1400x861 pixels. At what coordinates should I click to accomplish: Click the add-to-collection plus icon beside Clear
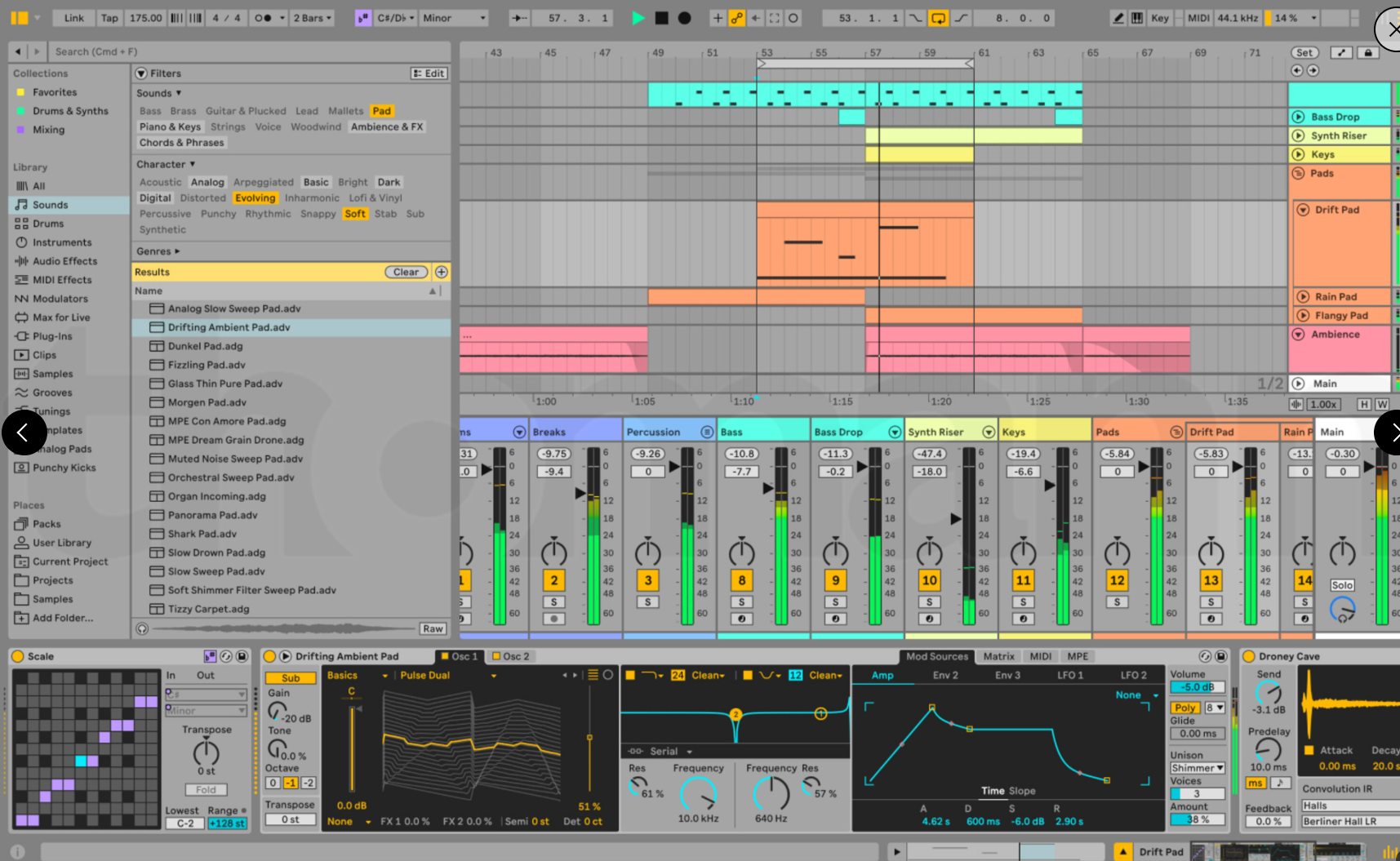pos(442,272)
